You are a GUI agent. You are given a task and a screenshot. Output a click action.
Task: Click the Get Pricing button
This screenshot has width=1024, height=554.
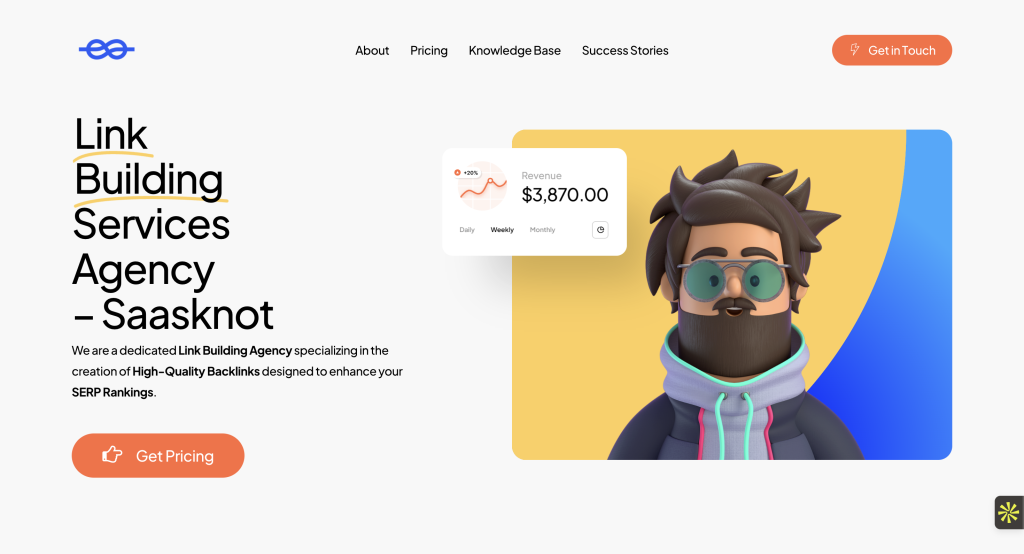(158, 455)
